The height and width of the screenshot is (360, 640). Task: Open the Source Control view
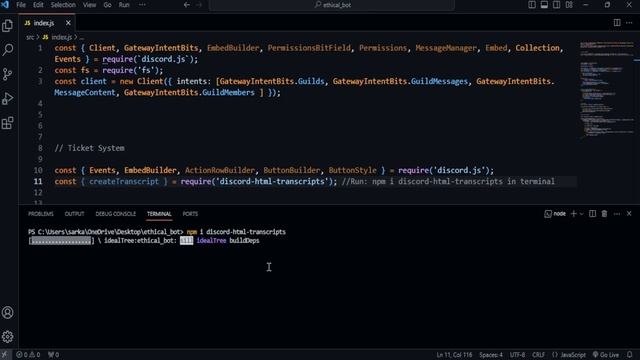coord(8,74)
